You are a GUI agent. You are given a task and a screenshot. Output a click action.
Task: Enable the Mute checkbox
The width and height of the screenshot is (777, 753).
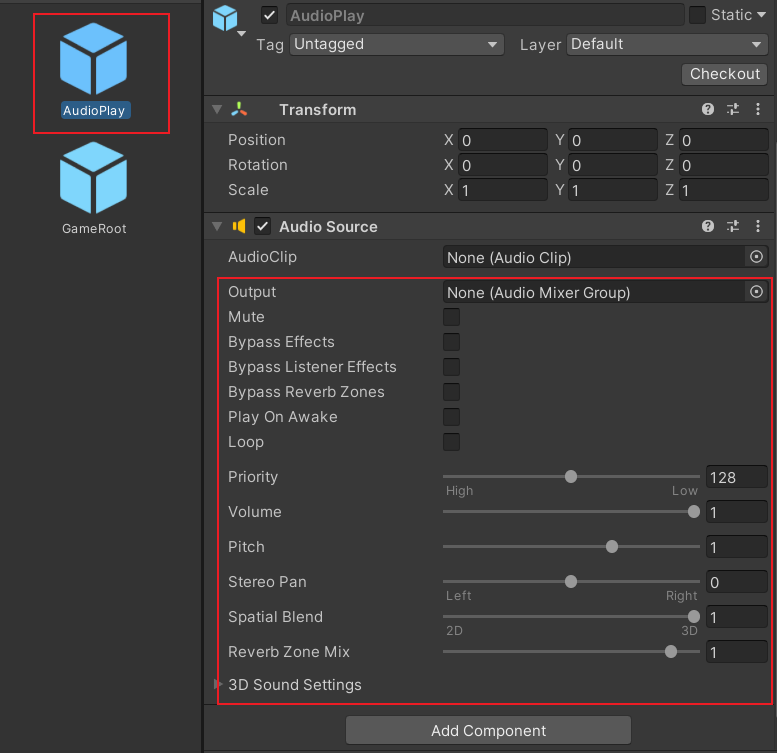tap(452, 317)
